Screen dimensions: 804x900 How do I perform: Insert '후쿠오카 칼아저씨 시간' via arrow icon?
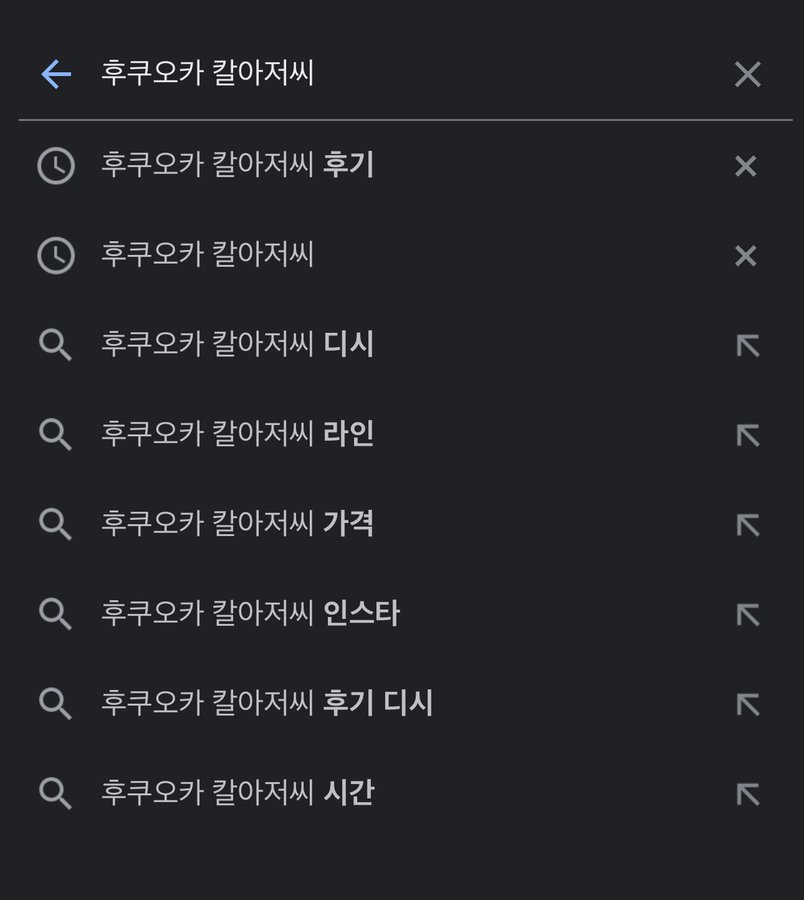[x=747, y=794]
